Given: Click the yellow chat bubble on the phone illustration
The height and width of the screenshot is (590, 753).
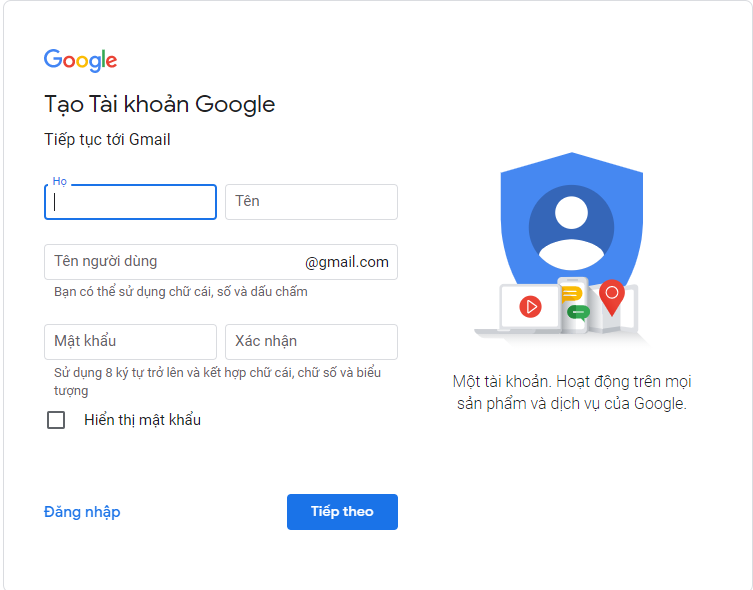Looking at the screenshot, I should point(572,294).
